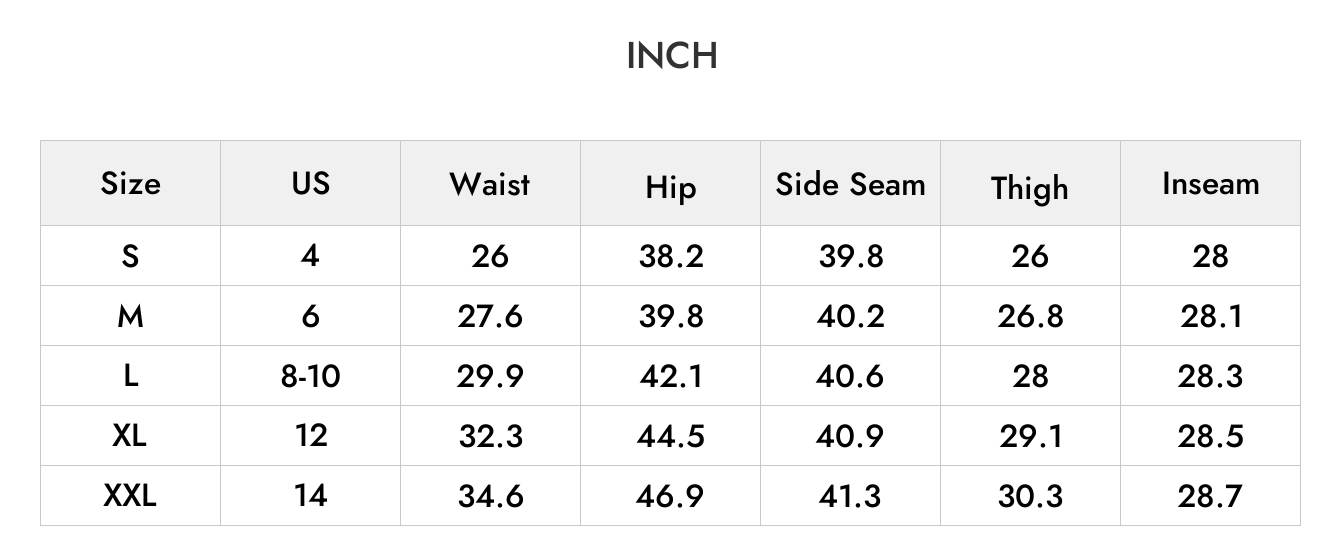Select the 28.7 inseam cell
Screen dimensions: 1340x540
1210,496
